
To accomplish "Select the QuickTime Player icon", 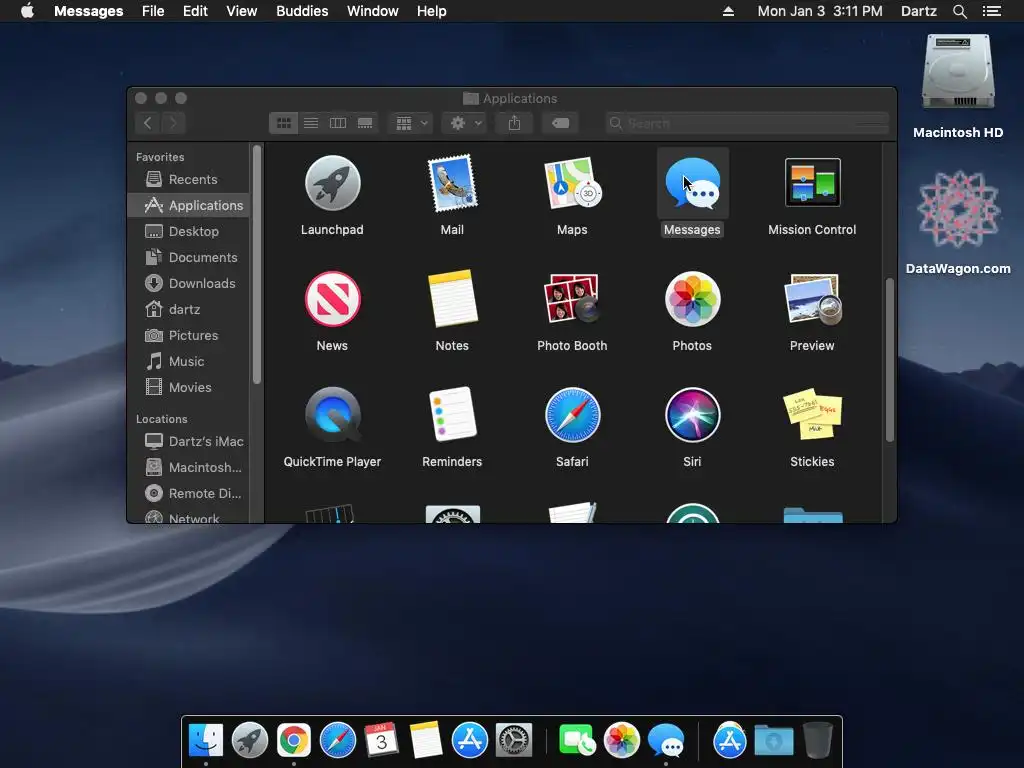I will (x=332, y=415).
